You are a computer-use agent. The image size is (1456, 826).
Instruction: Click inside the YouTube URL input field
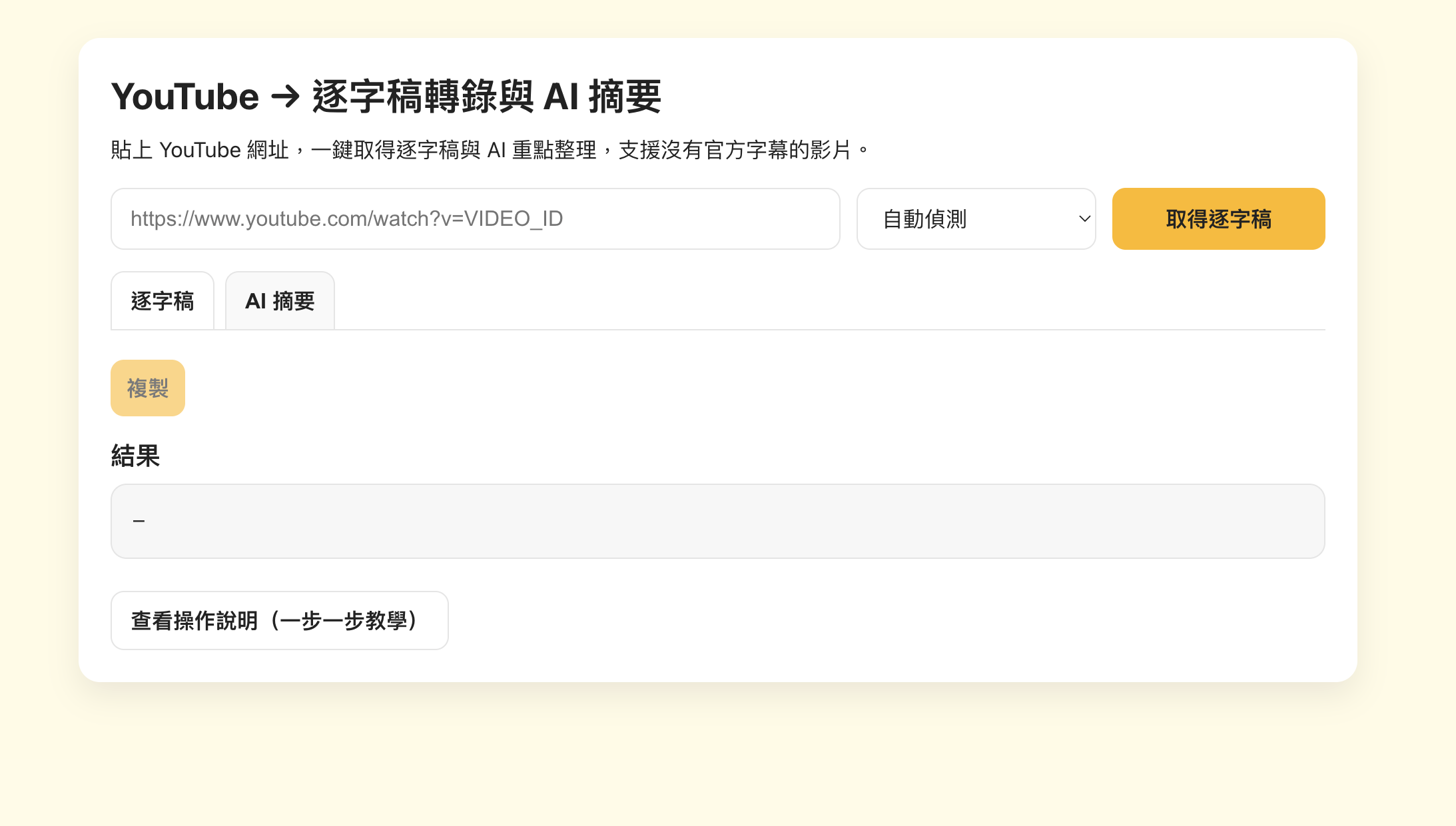[474, 218]
